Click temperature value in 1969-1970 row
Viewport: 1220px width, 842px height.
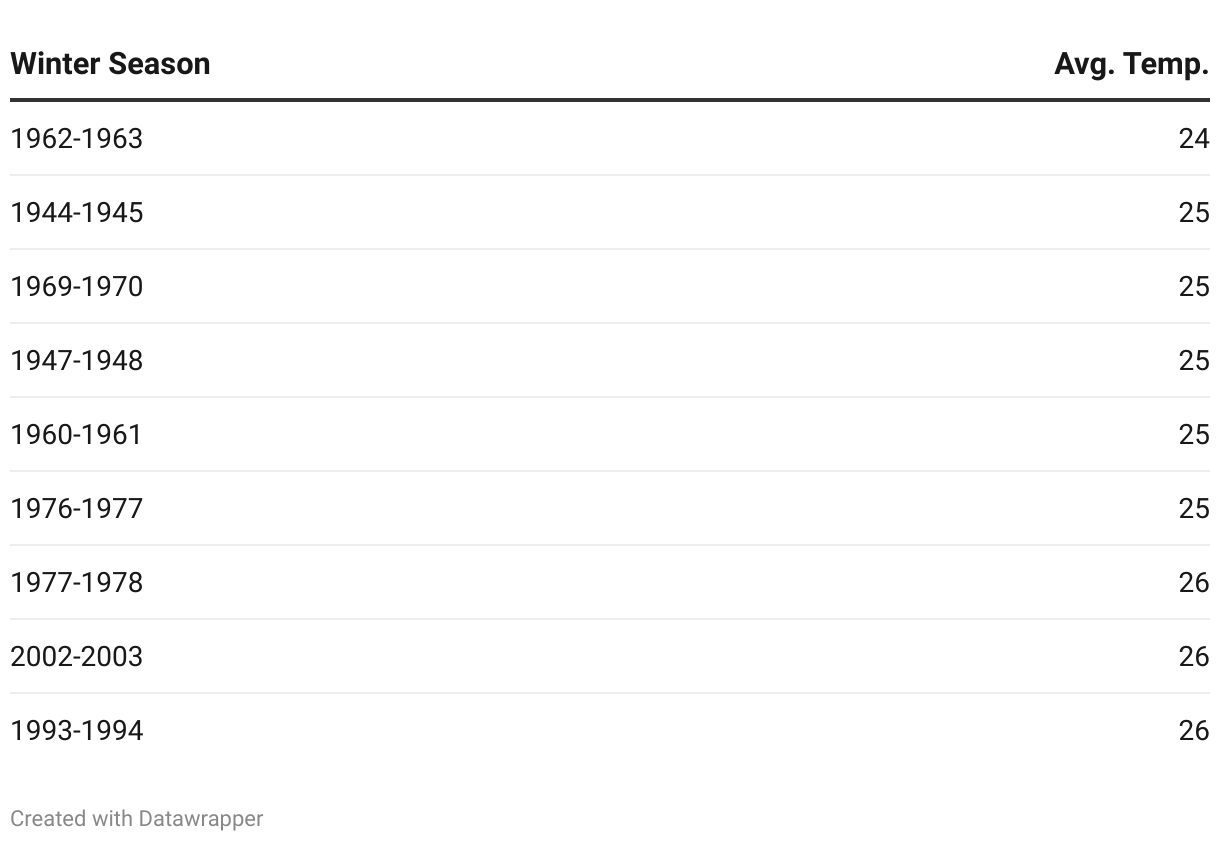tap(1193, 286)
